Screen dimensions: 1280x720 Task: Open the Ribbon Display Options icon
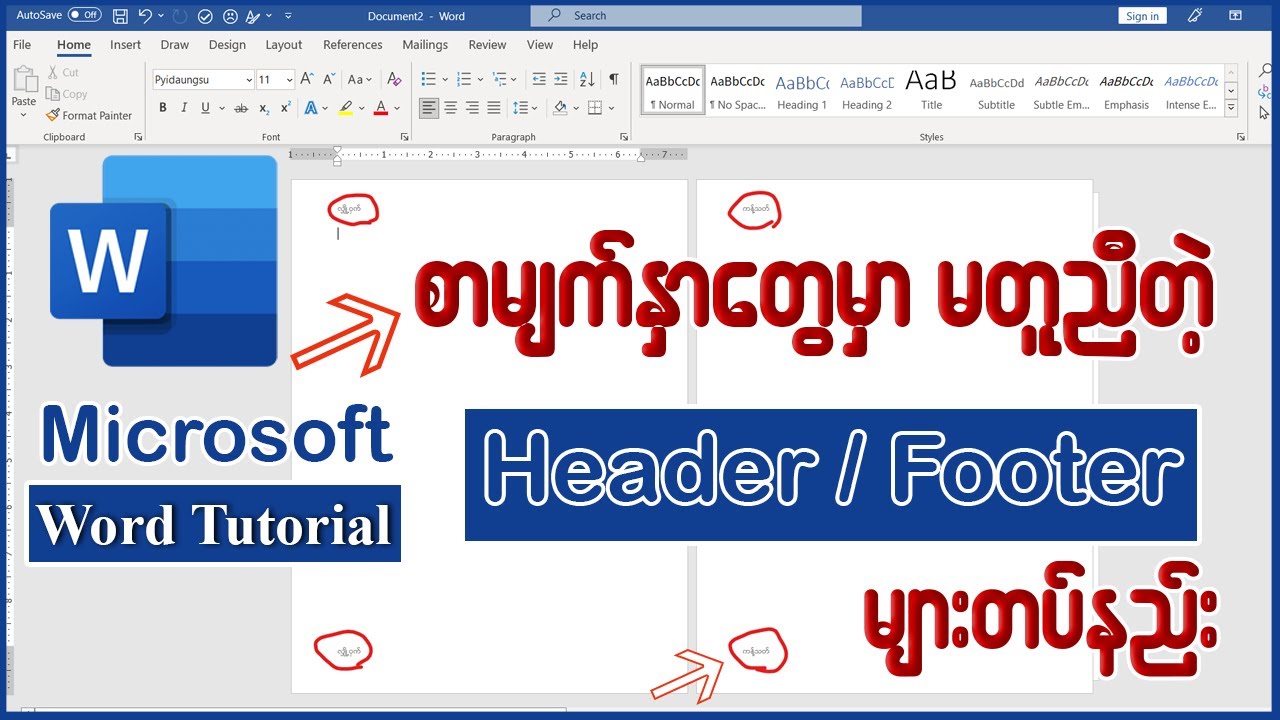[1235, 16]
